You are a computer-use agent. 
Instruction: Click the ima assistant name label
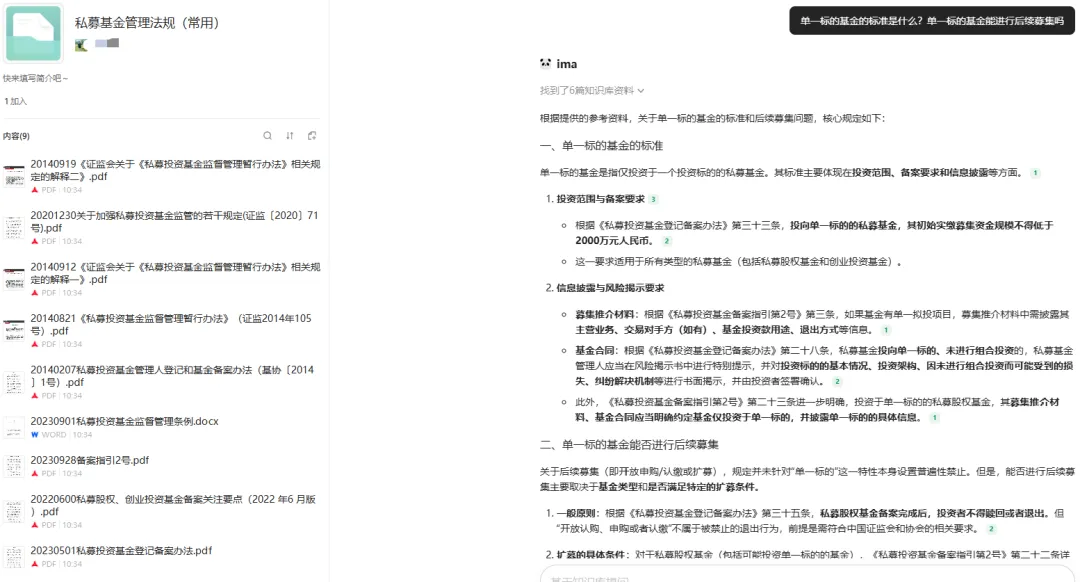pos(567,64)
